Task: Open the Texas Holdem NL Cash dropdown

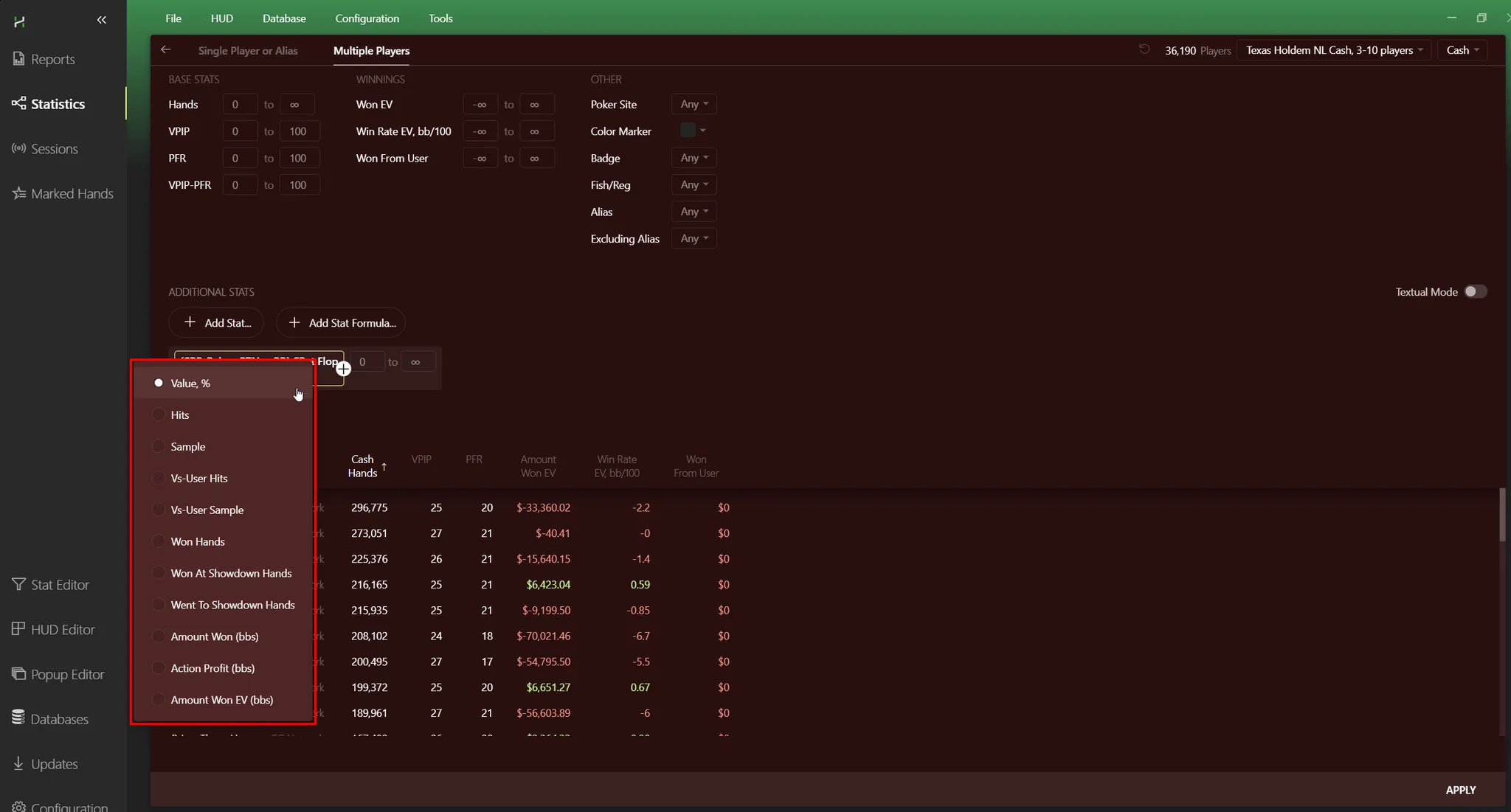Action: (x=1334, y=50)
